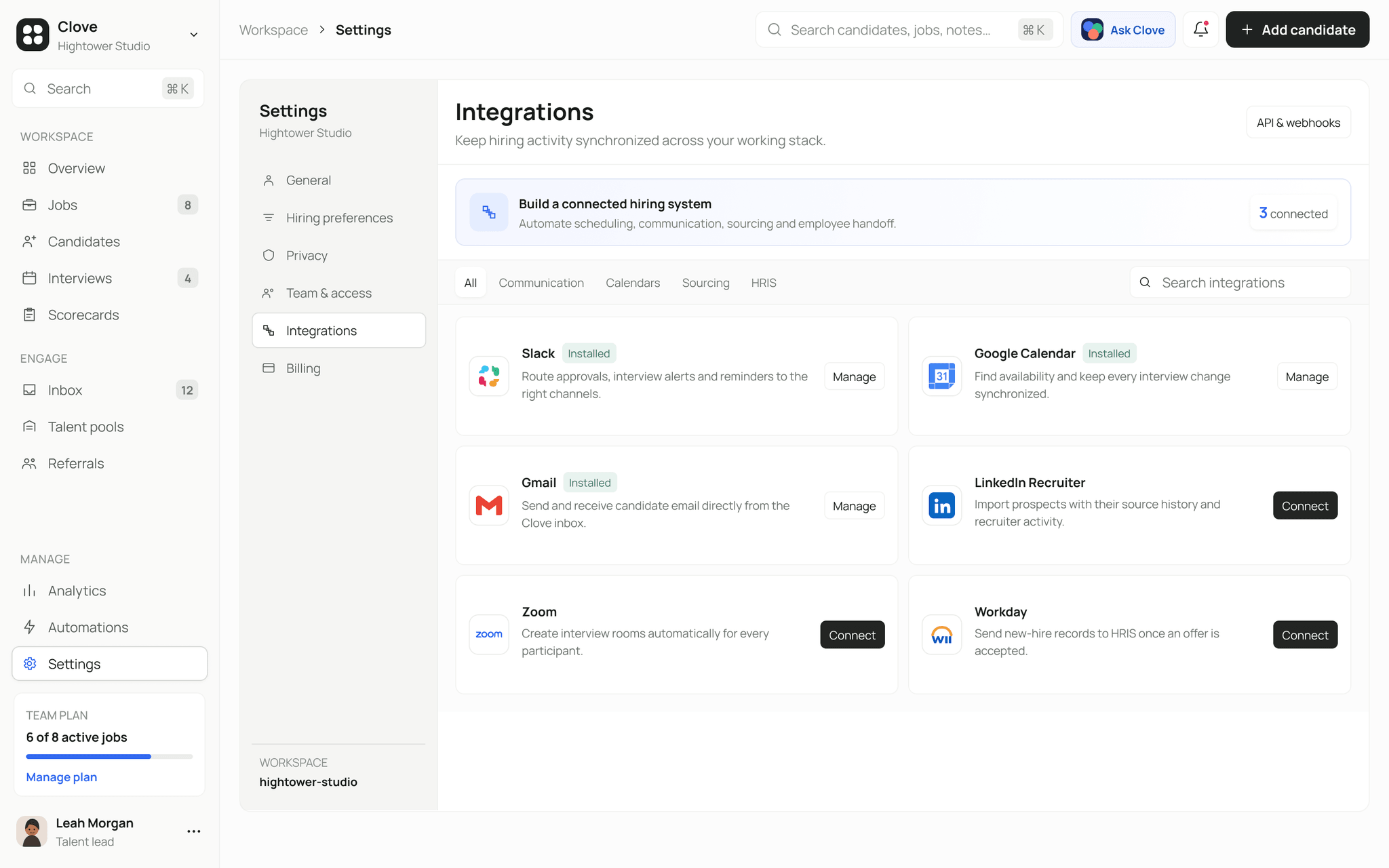Manage the Slack integration
This screenshot has height=868, width=1389.
tap(854, 376)
